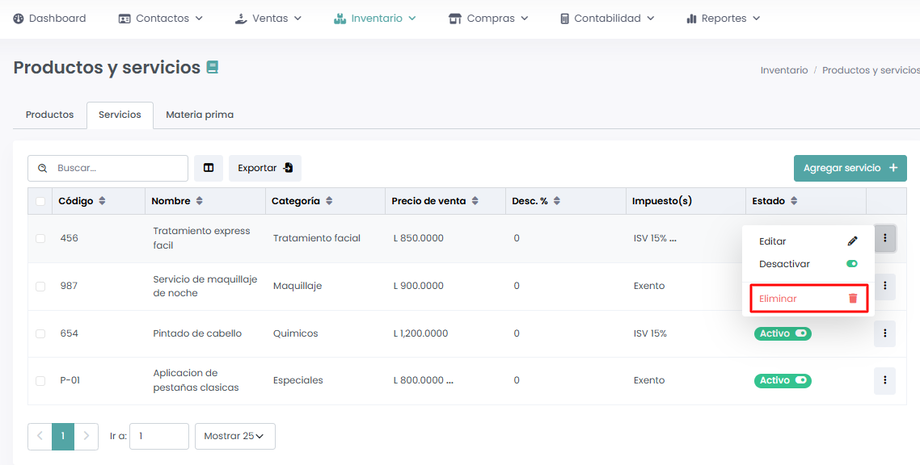Check the box for service 987
Image resolution: width=920 pixels, height=465 pixels.
click(40, 286)
